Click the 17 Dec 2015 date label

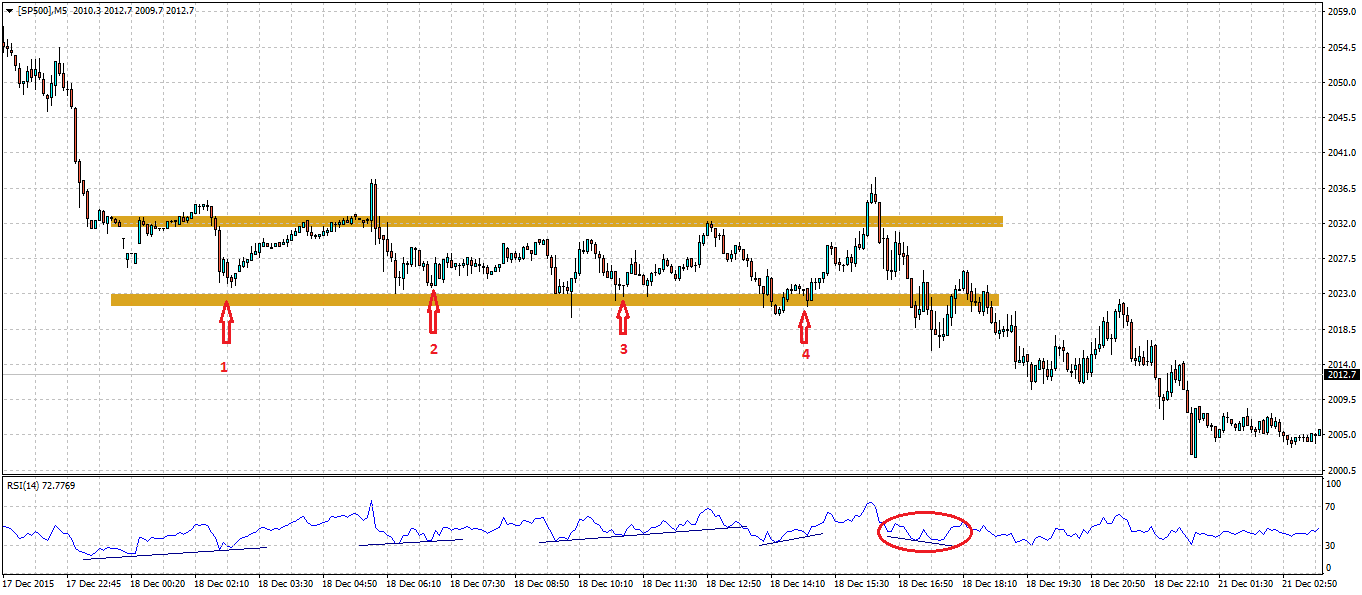[28, 582]
